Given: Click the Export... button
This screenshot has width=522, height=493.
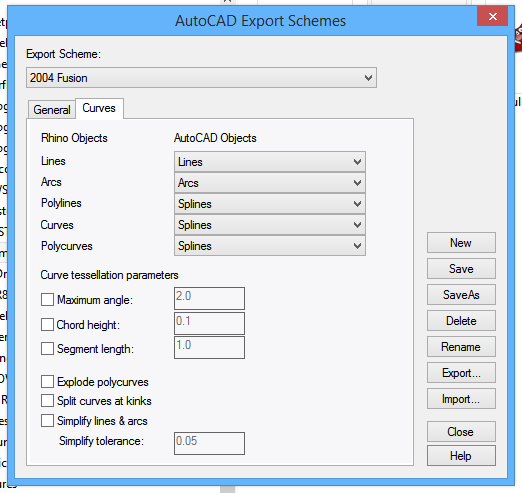Looking at the screenshot, I should (x=461, y=373).
